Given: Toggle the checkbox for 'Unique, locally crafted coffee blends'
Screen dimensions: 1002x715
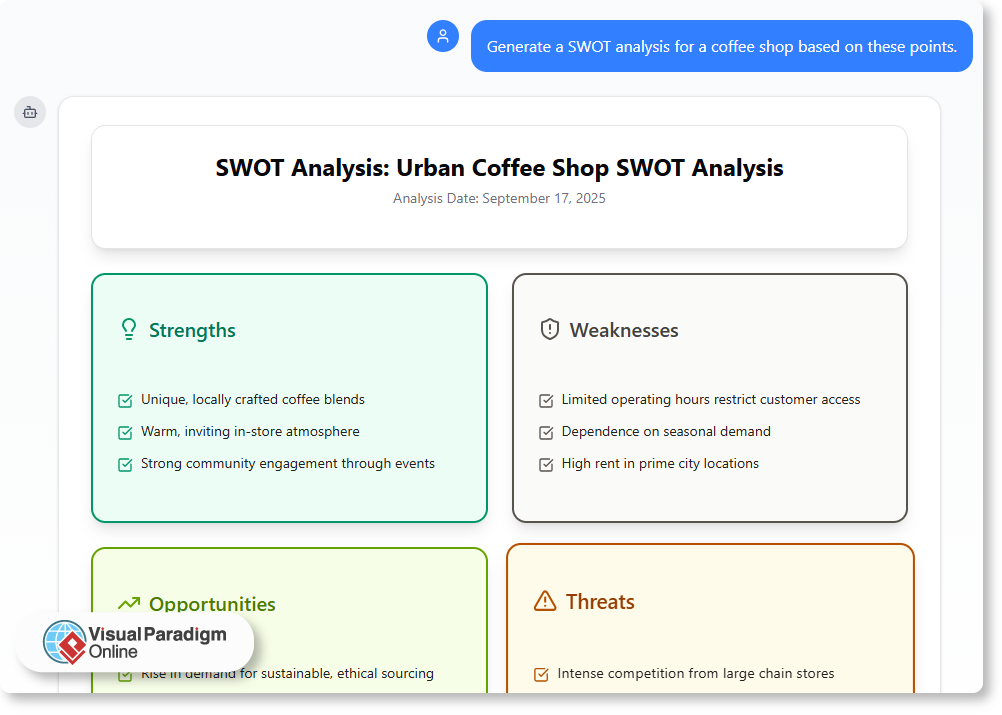Looking at the screenshot, I should point(125,400).
